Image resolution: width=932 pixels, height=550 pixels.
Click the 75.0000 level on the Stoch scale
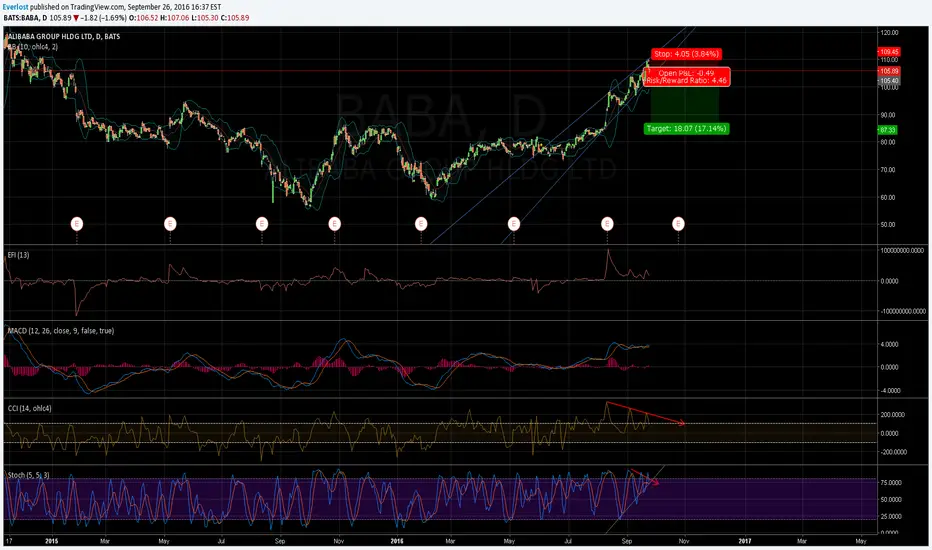click(892, 483)
